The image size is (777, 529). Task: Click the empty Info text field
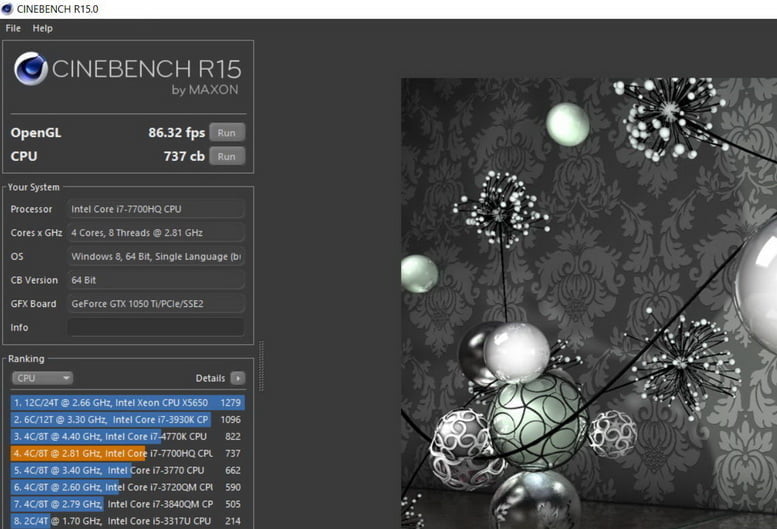click(x=155, y=327)
